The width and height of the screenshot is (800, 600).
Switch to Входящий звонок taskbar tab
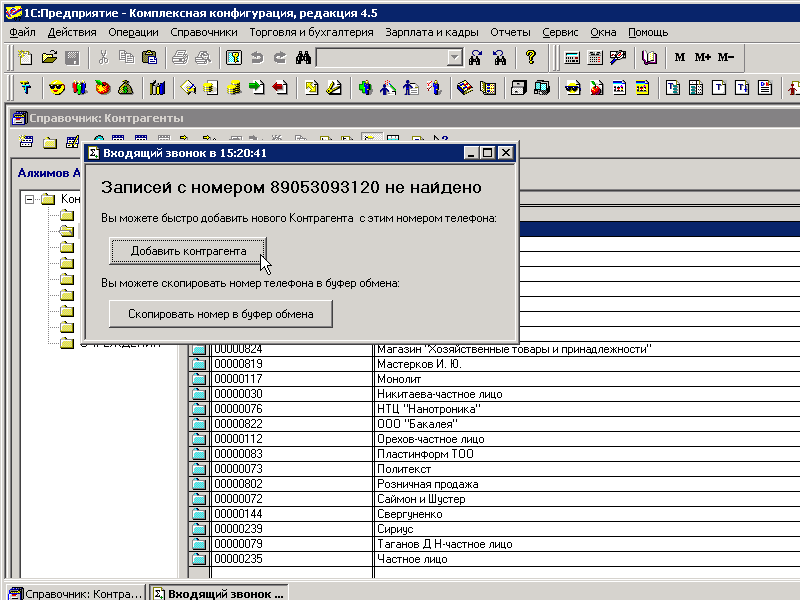219,593
